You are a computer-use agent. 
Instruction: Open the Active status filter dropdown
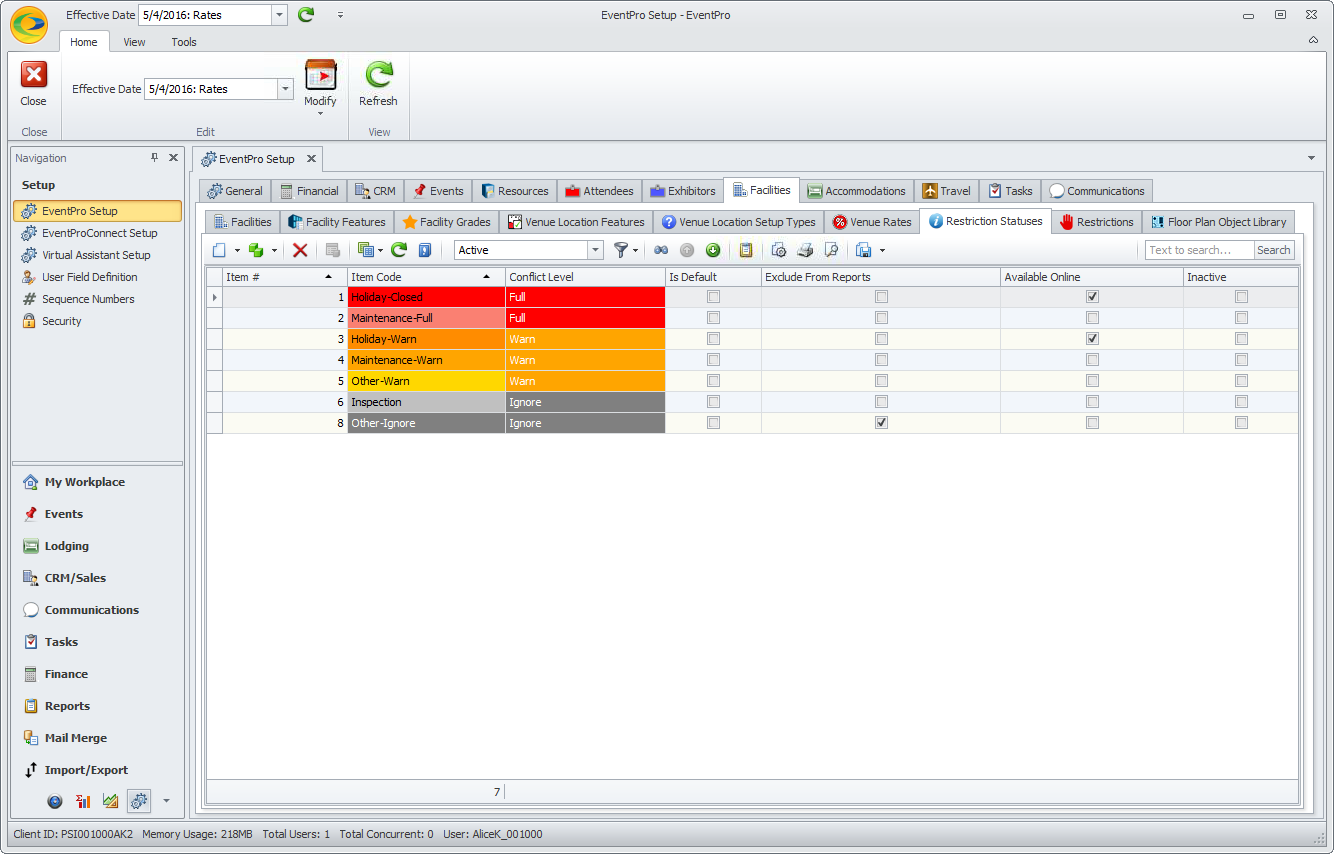tap(596, 250)
